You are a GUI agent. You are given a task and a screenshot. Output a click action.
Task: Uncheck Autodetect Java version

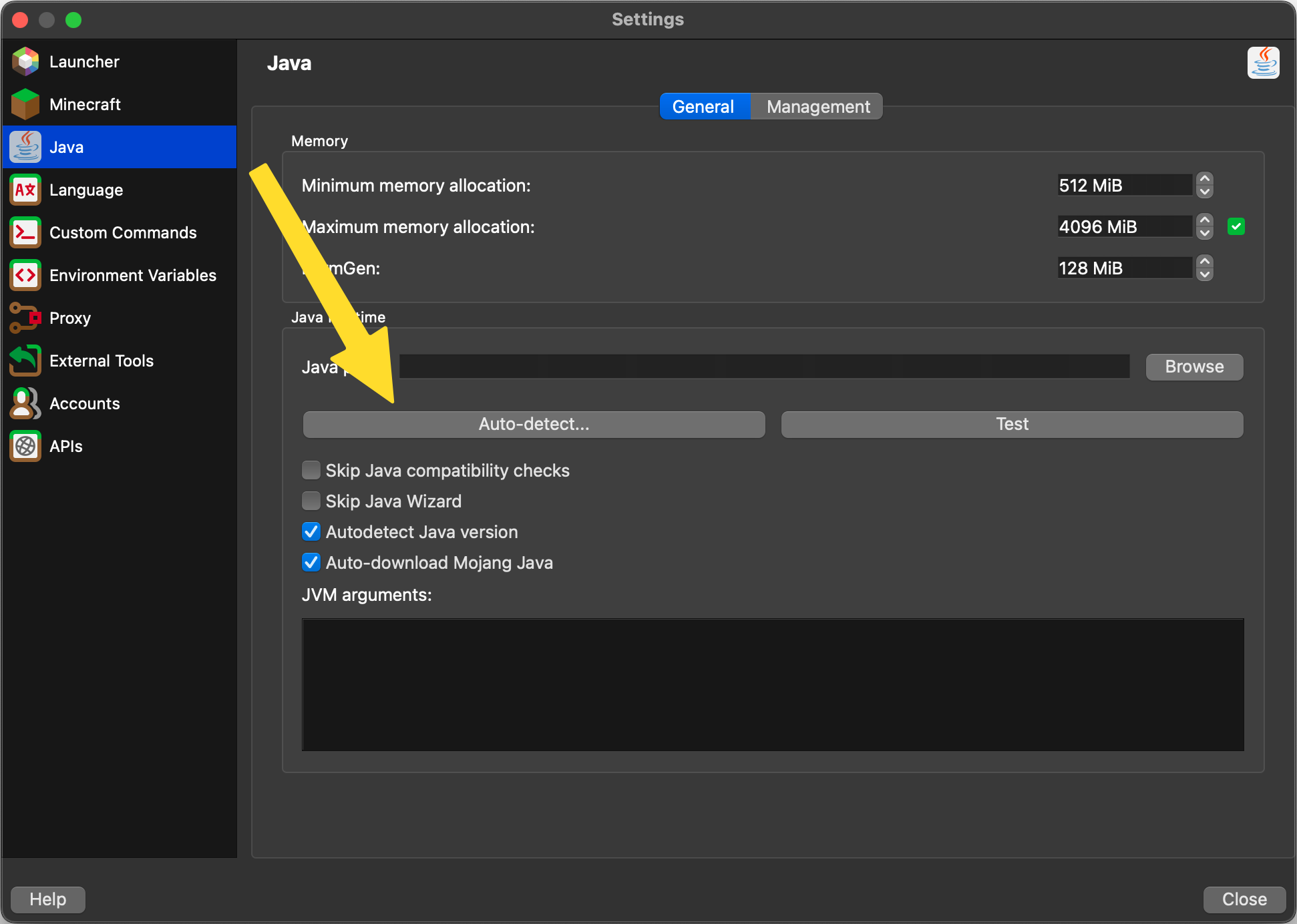click(x=311, y=531)
